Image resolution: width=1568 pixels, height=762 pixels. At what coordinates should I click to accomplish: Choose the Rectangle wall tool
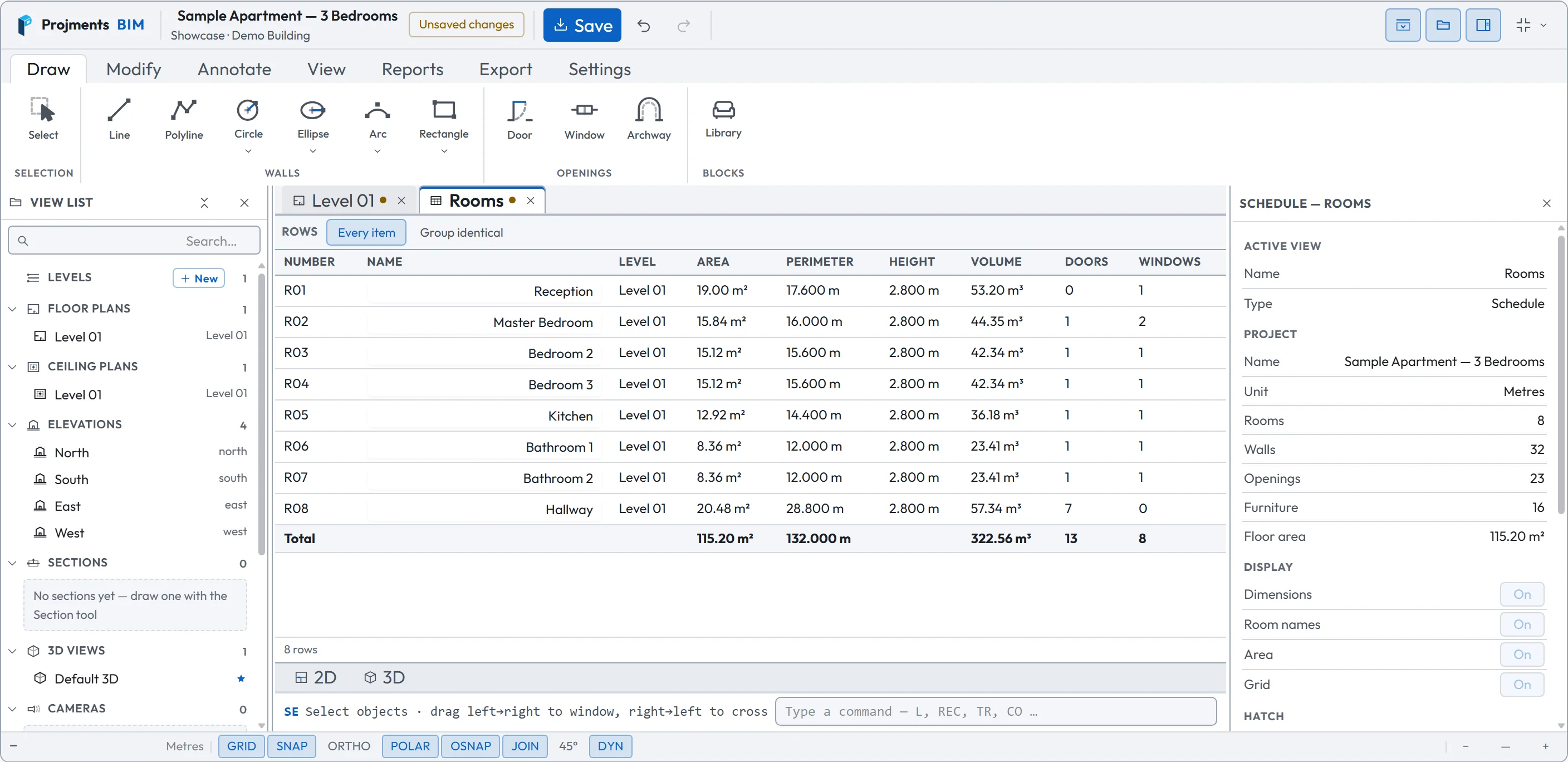point(444,119)
